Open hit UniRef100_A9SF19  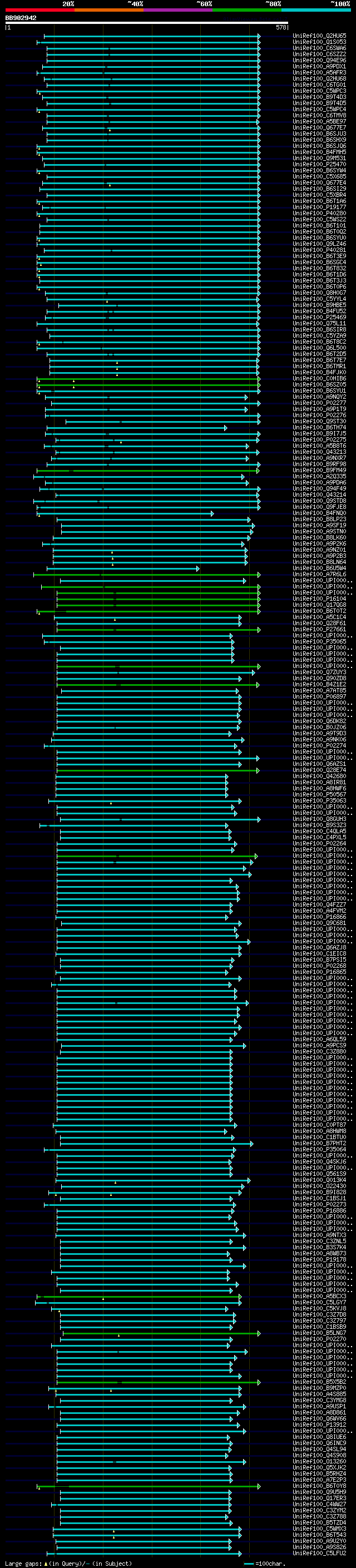(319, 526)
